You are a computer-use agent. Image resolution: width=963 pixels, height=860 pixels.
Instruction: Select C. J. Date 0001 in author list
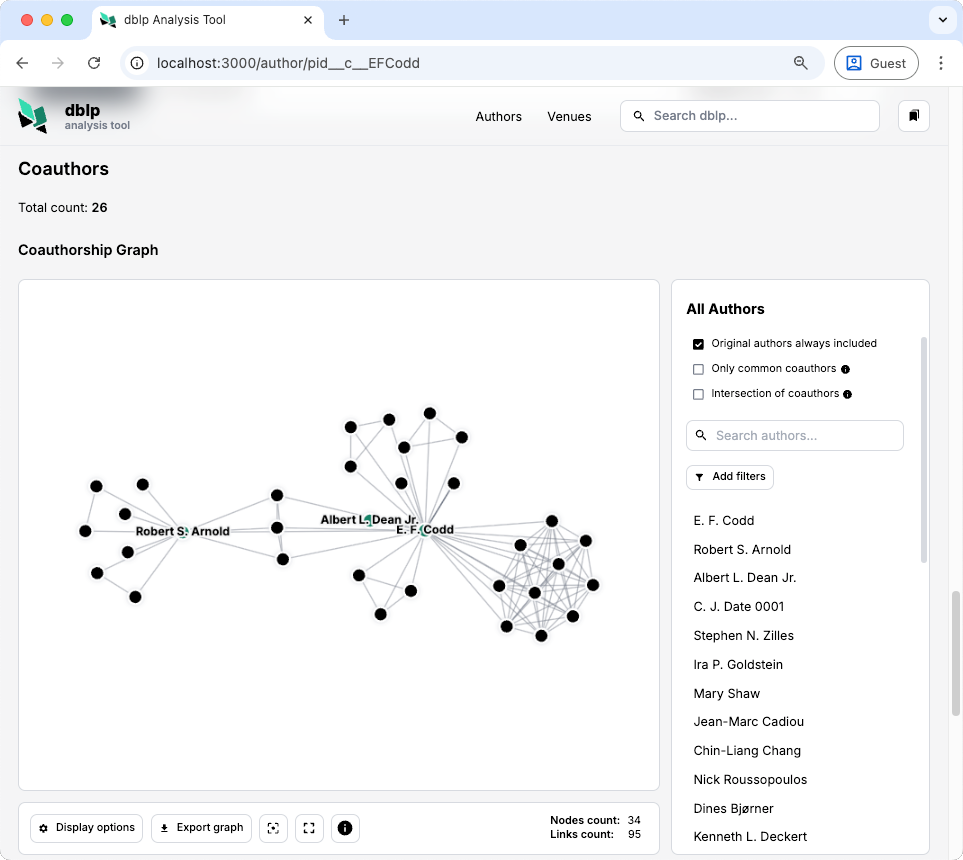739,607
